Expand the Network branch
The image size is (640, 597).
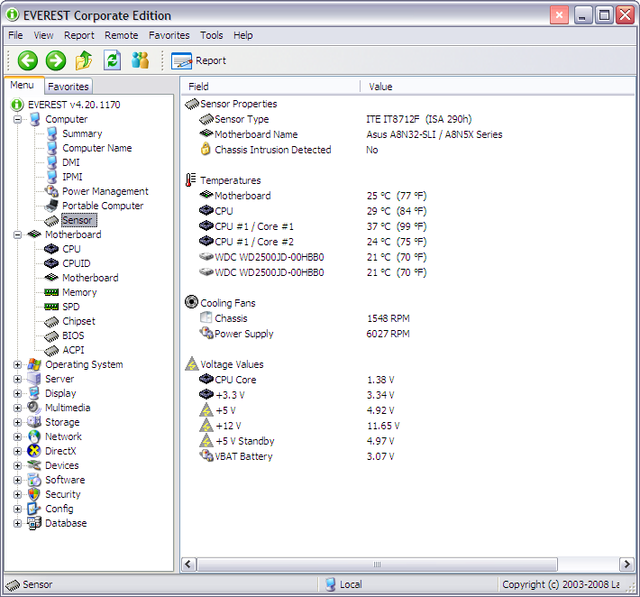click(17, 437)
